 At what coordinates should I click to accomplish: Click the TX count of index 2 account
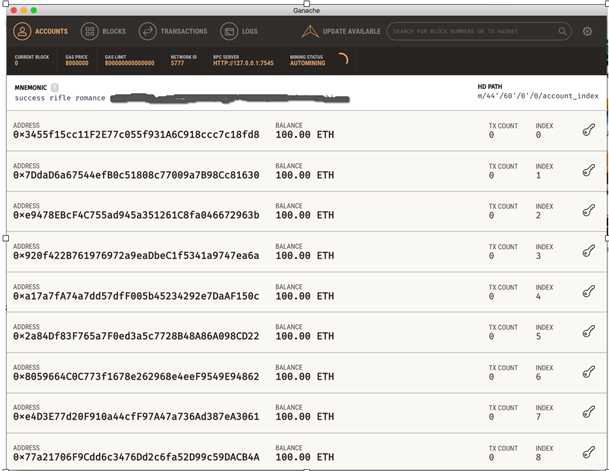click(x=491, y=216)
